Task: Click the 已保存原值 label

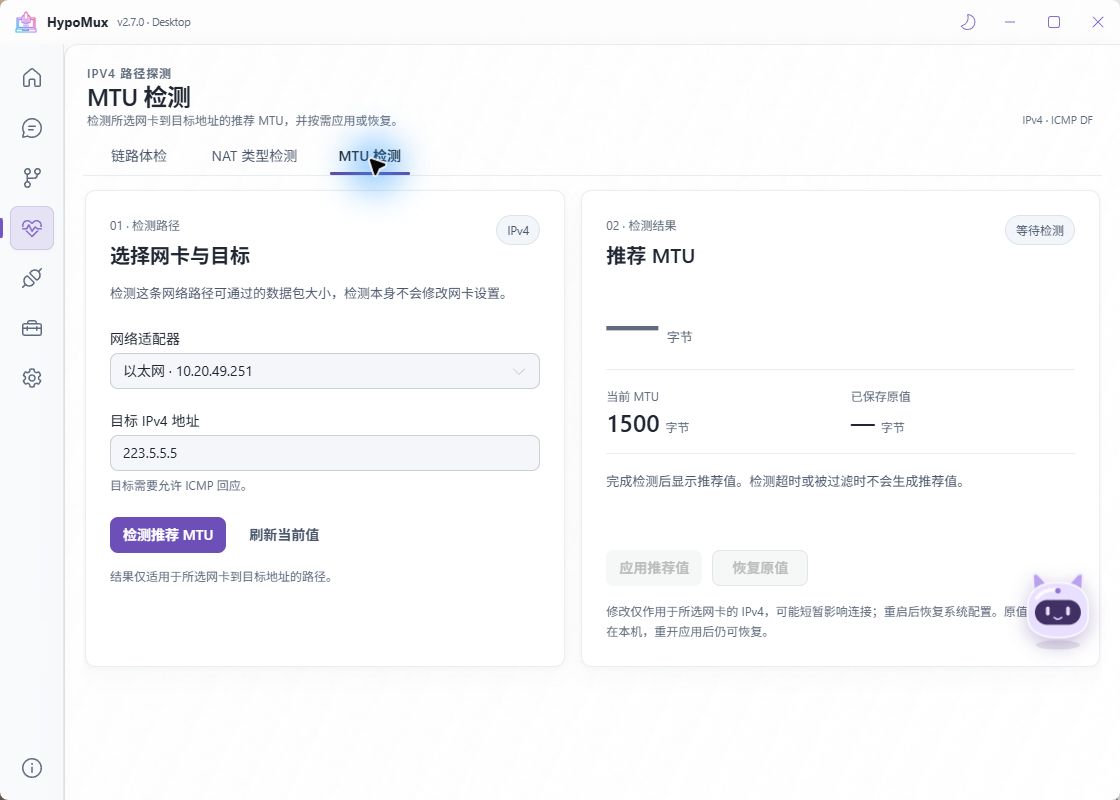Action: pyautogui.click(x=881, y=396)
